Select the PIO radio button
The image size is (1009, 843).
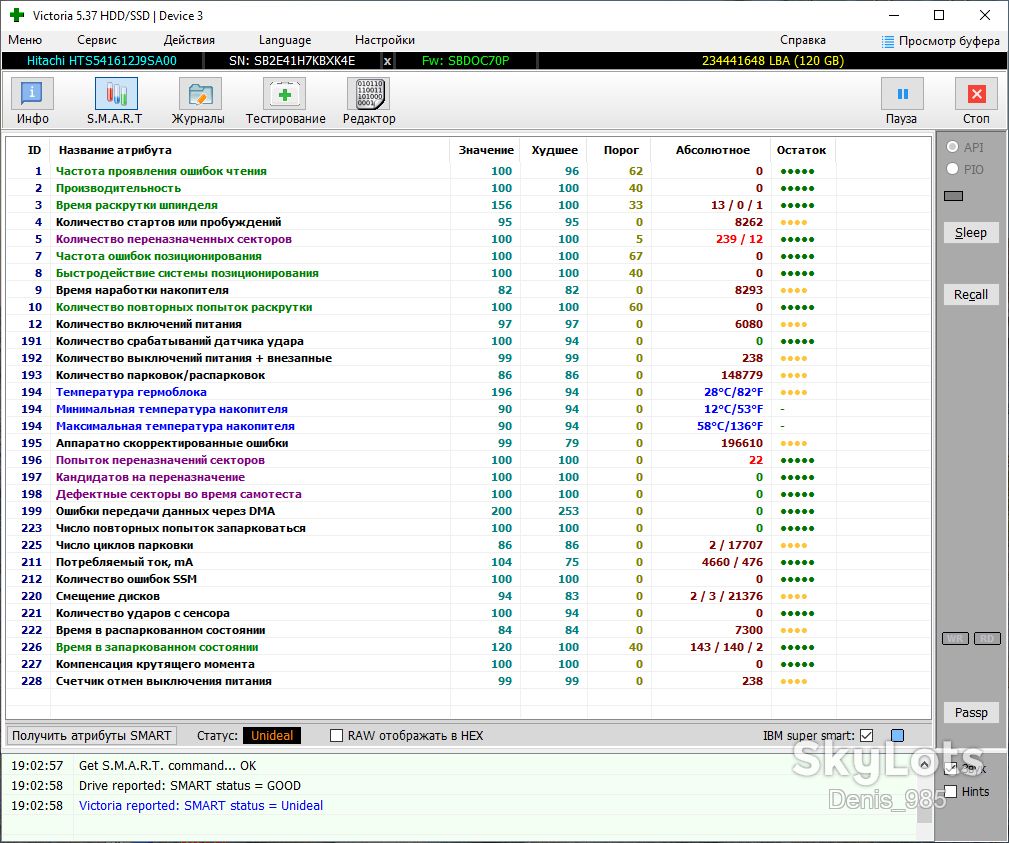(952, 169)
